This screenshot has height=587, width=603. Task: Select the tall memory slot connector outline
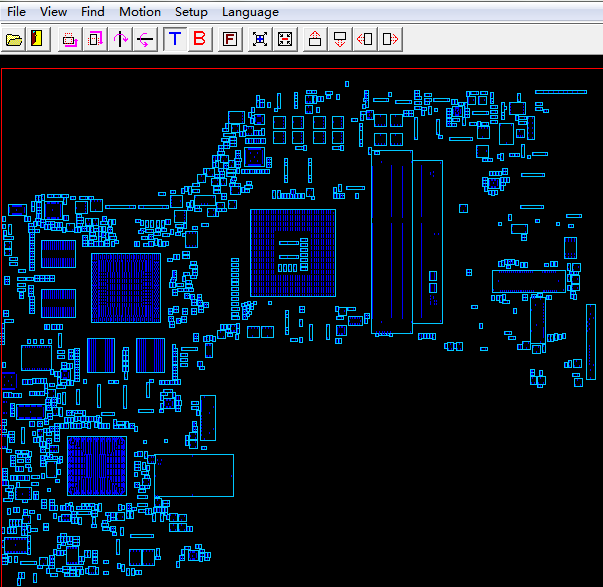[x=392, y=242]
